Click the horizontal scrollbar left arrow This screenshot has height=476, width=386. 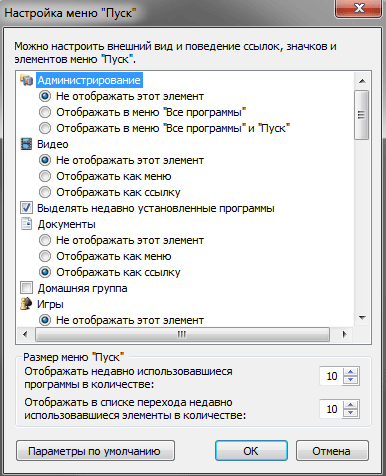pos(25,334)
